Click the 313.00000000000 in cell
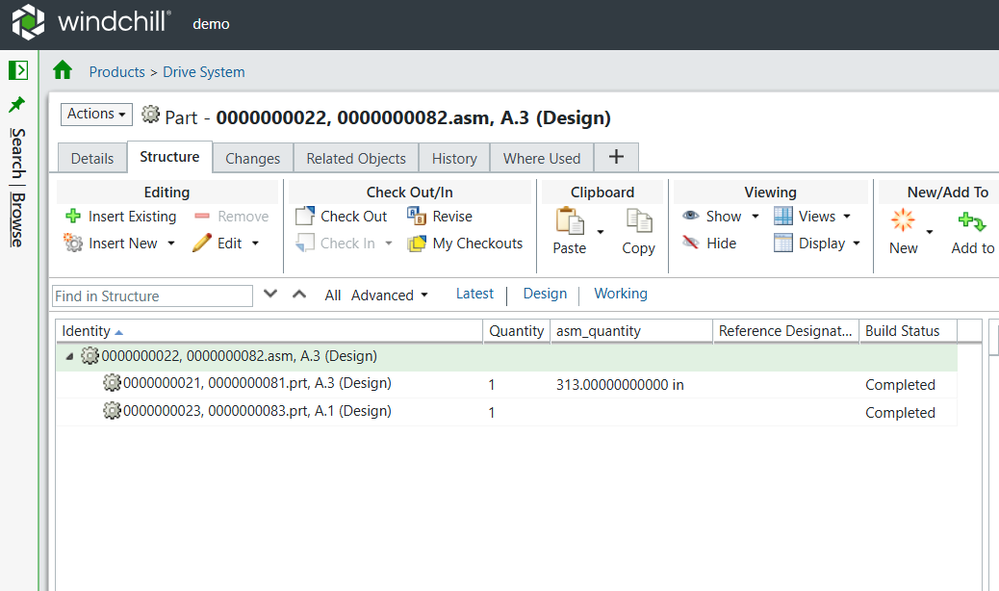This screenshot has height=591, width=999. [620, 385]
